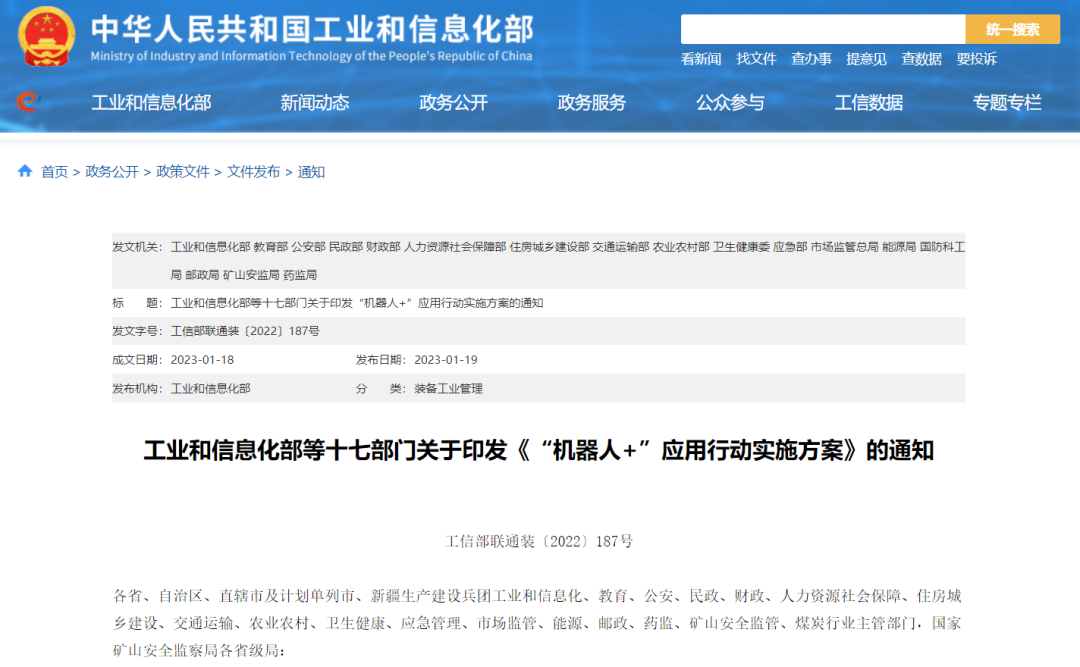This screenshot has height=667, width=1080.
Task: Click the 分类 value 装备工业管理
Action: point(448,389)
